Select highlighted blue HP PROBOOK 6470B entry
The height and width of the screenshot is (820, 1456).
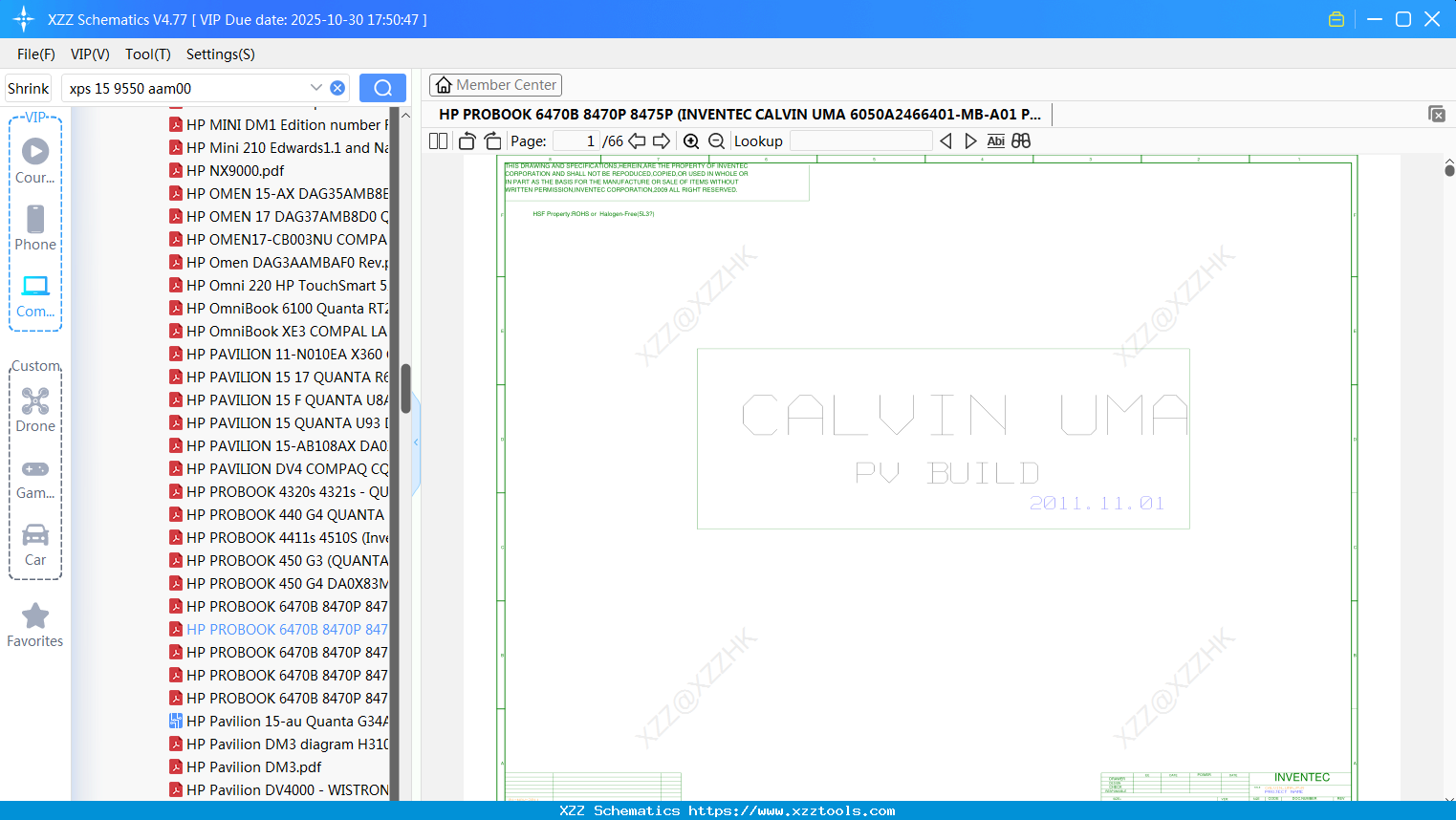278,629
